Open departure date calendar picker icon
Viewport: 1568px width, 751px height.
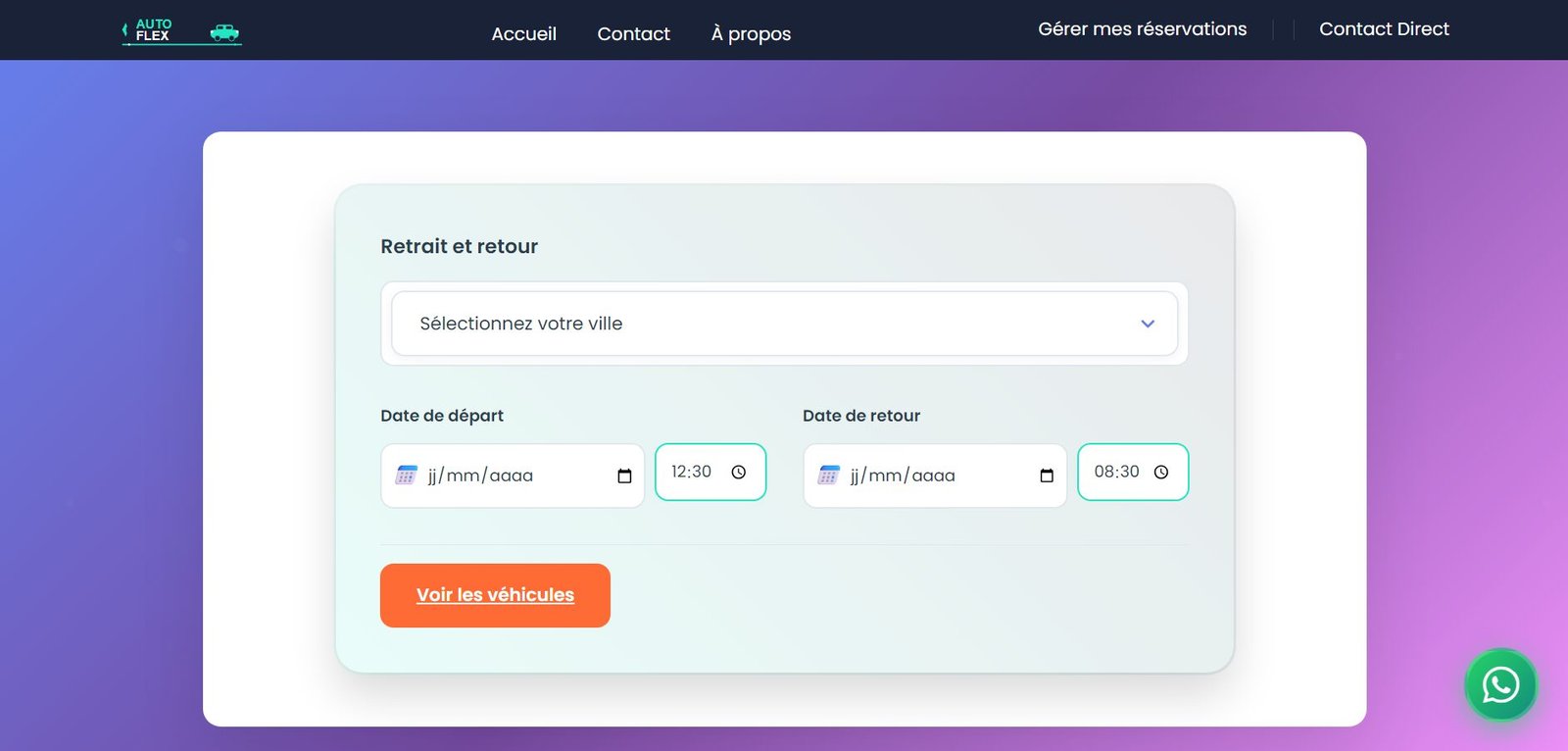624,476
